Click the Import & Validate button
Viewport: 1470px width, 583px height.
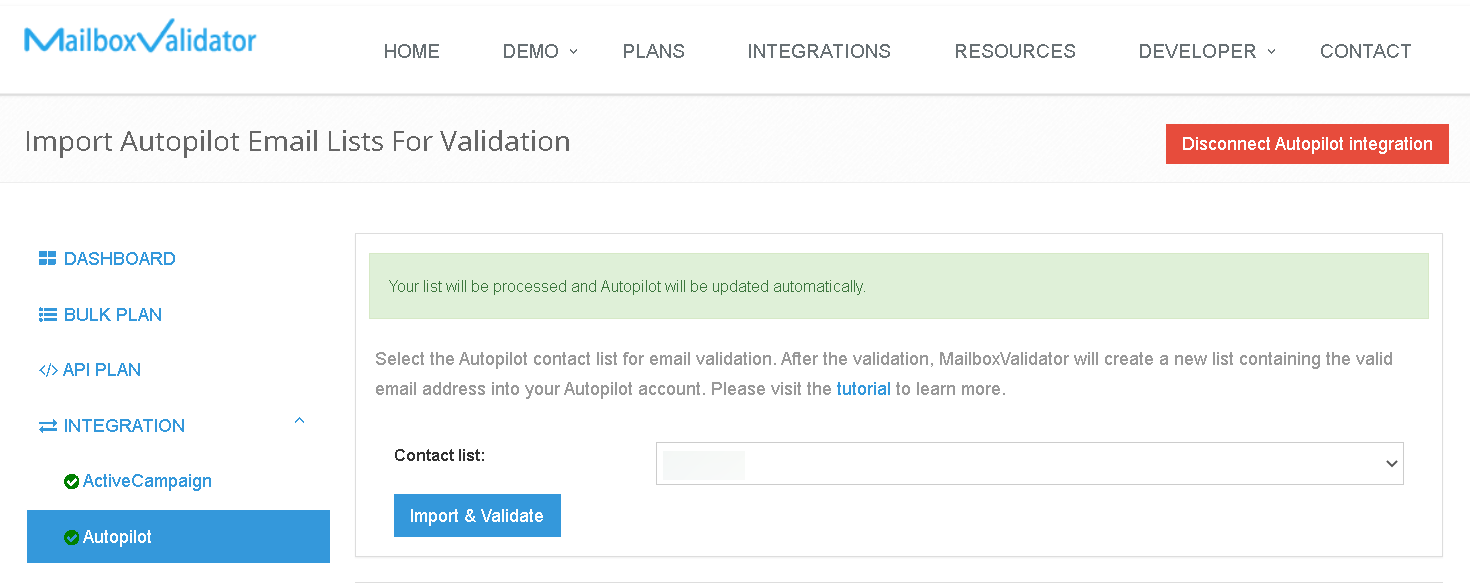(x=477, y=515)
